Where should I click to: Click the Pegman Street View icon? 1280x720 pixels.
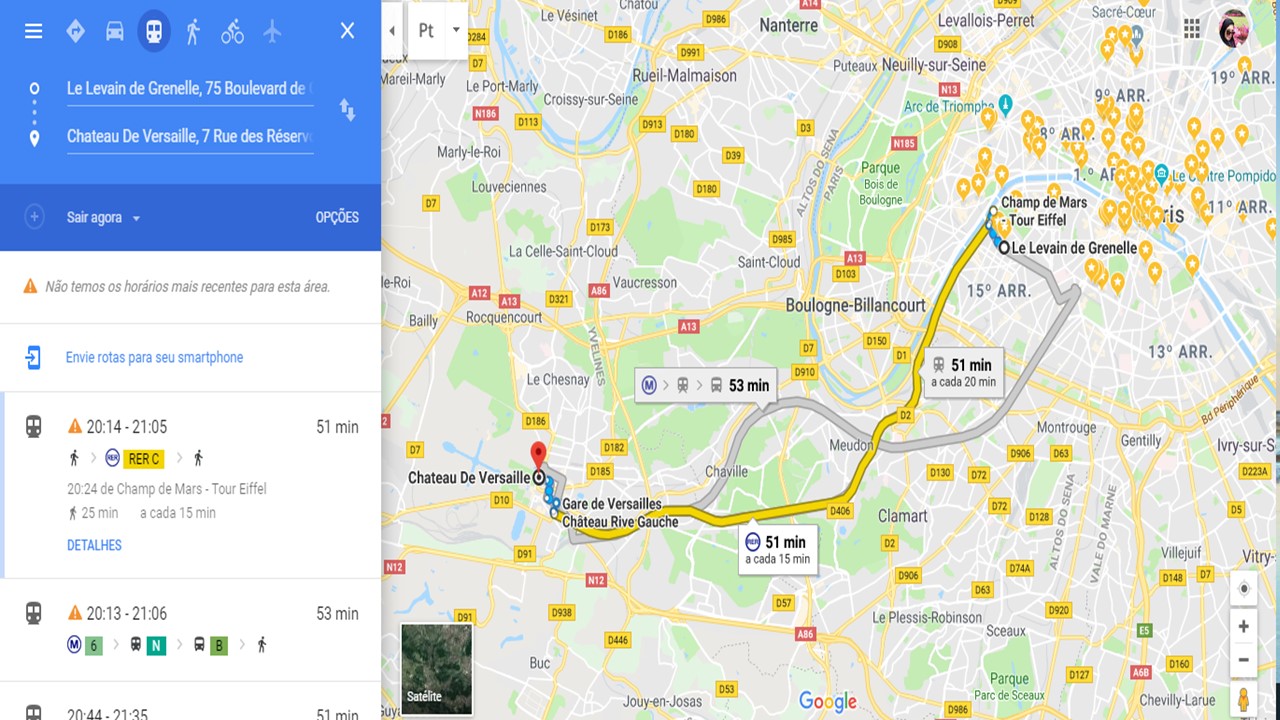(1244, 698)
